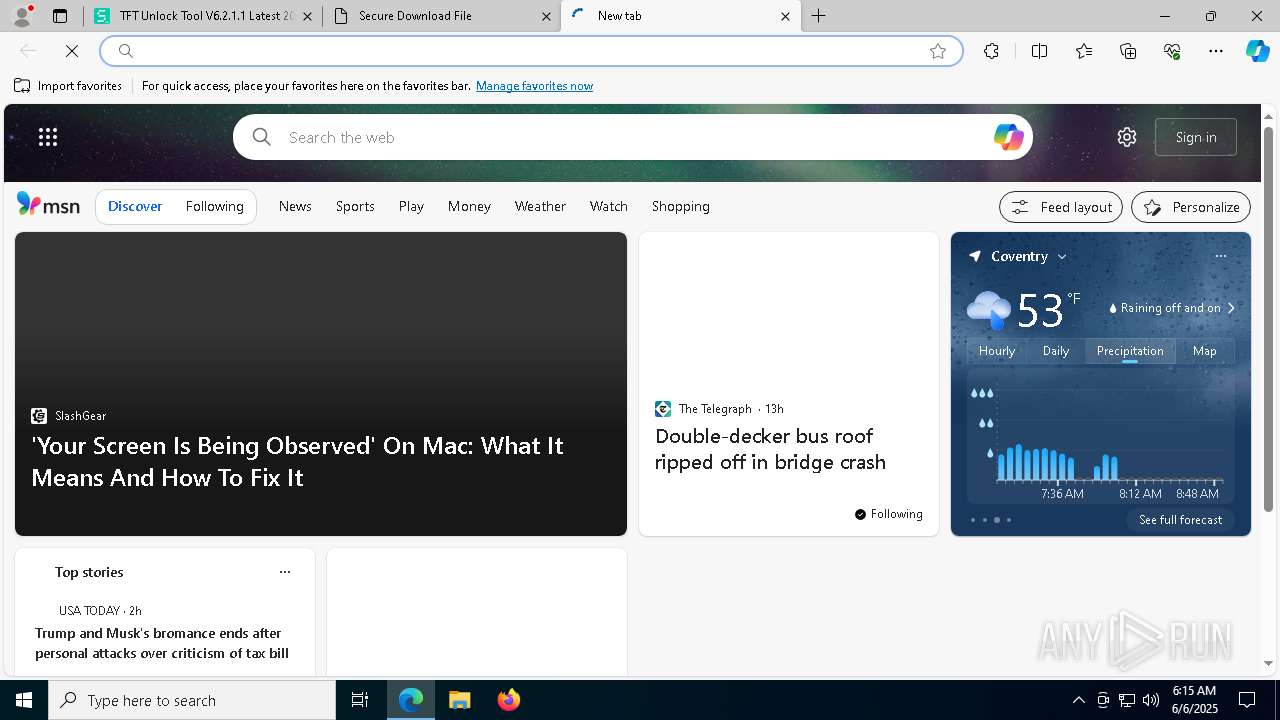1280x720 pixels.
Task: Open the Shopping category
Action: point(680,206)
